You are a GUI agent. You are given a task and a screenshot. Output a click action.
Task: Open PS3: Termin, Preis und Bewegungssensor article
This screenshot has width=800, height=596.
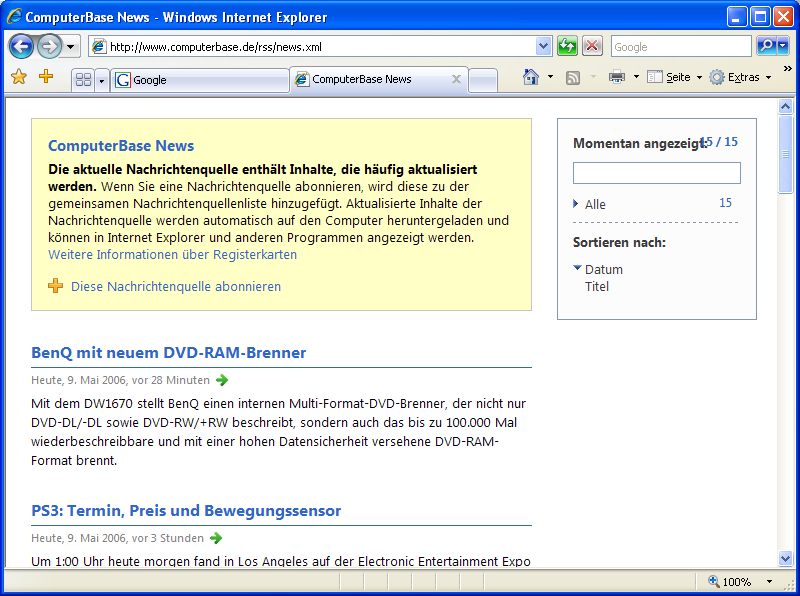point(186,511)
